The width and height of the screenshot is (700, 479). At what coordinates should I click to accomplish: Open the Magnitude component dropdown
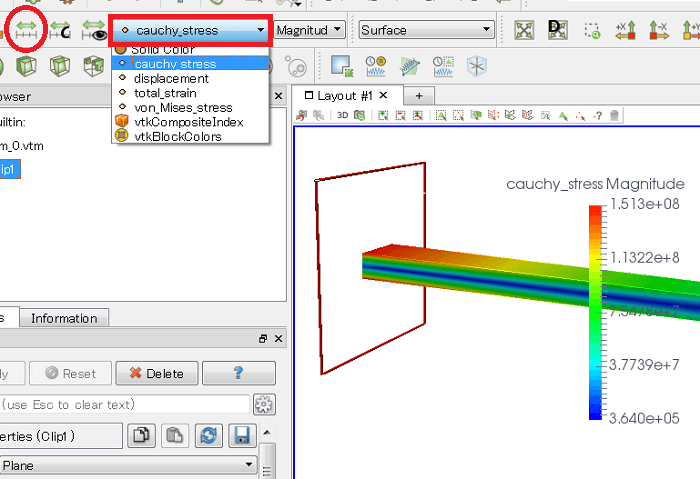click(x=310, y=30)
